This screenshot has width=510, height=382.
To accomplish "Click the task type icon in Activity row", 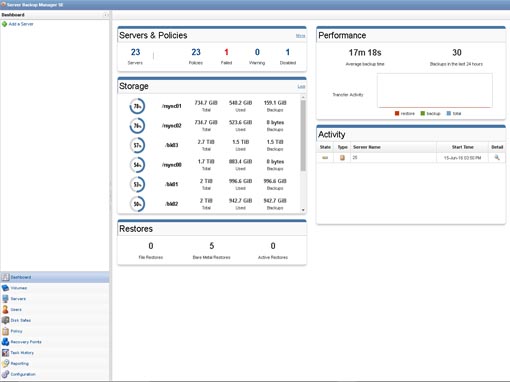I will click(x=342, y=158).
